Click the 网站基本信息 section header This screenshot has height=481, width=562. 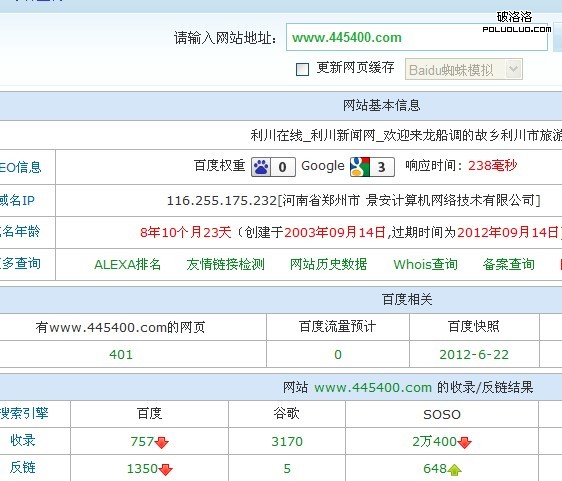(x=381, y=105)
